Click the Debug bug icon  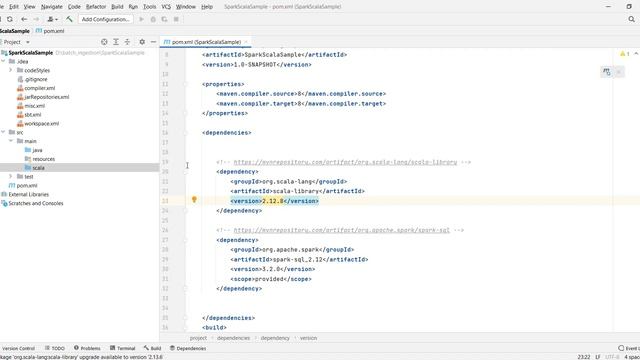pyautogui.click(x=153, y=19)
